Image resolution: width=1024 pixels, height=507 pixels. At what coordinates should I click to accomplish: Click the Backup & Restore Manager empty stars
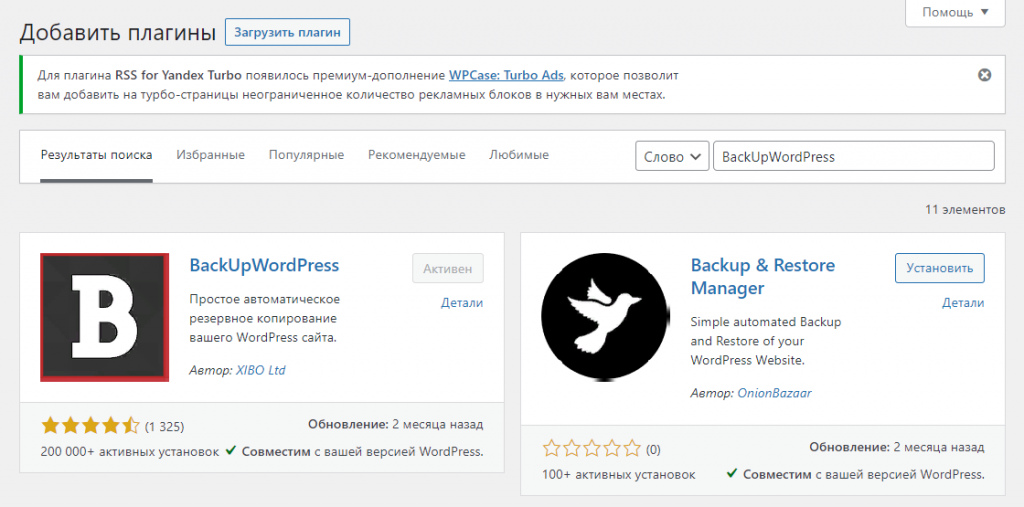coord(592,449)
